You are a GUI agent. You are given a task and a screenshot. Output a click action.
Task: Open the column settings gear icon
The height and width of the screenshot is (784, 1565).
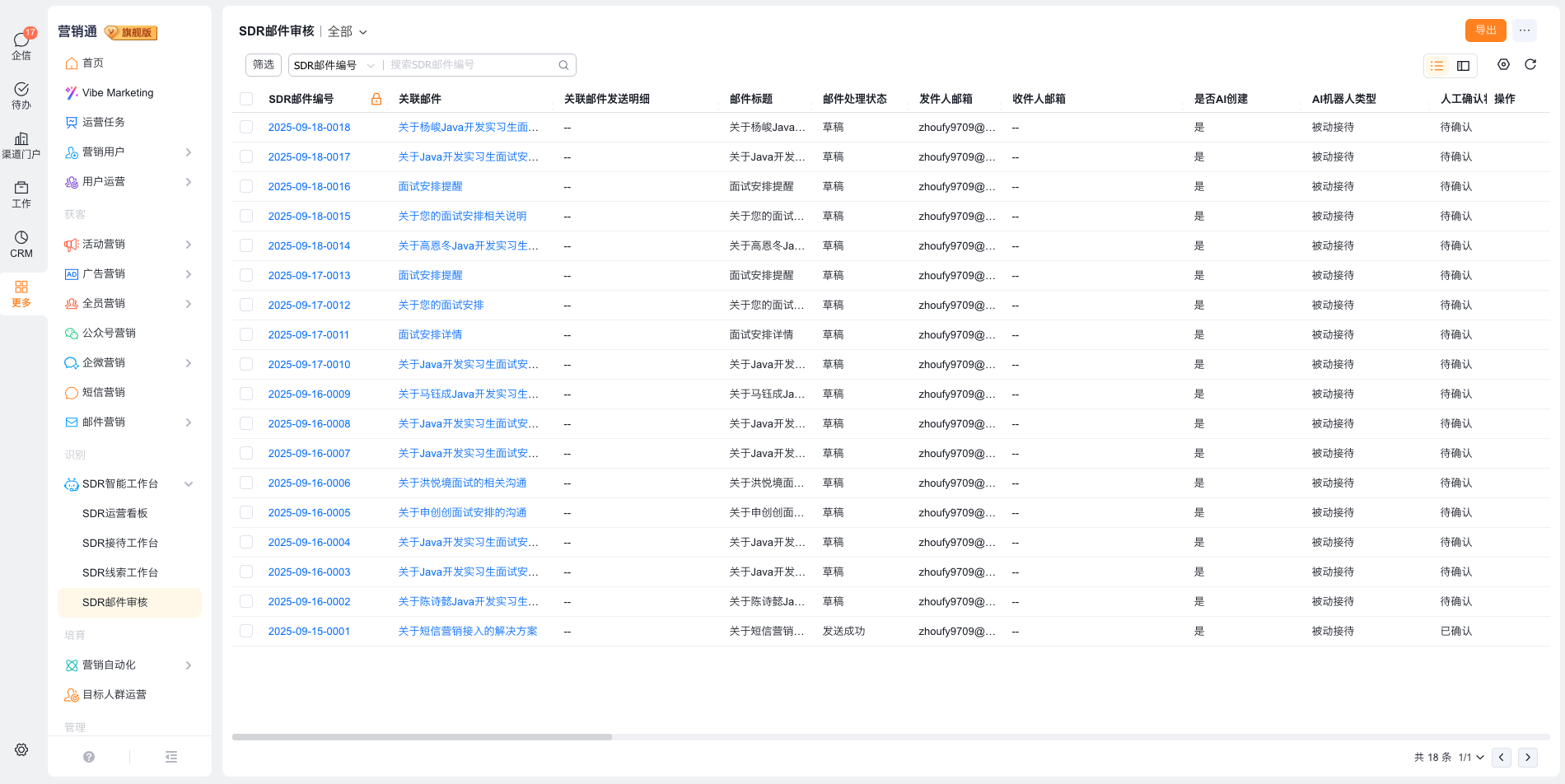[1503, 65]
